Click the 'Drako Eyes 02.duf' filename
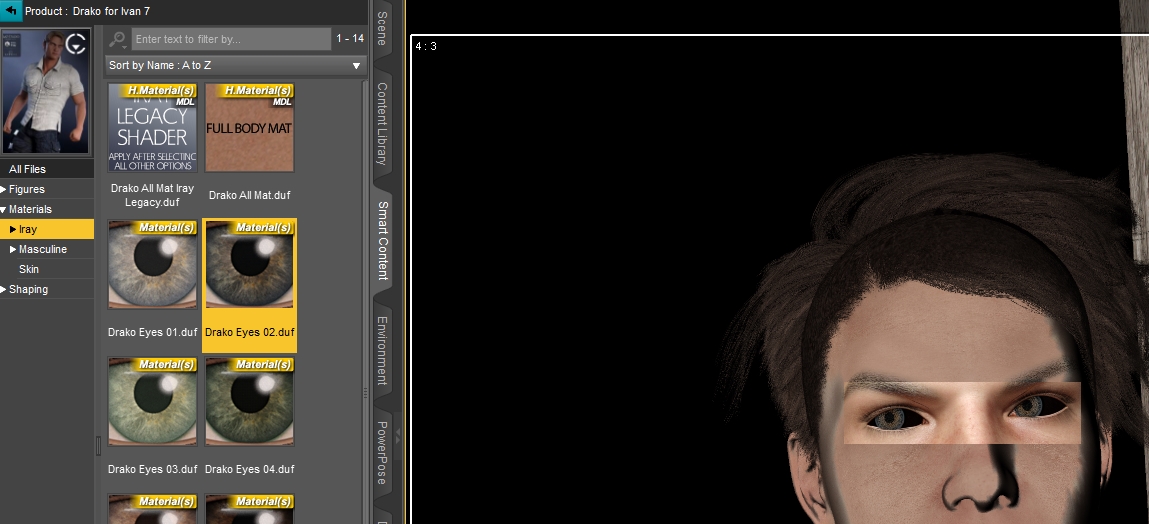Image resolution: width=1149 pixels, height=524 pixels. [250, 332]
